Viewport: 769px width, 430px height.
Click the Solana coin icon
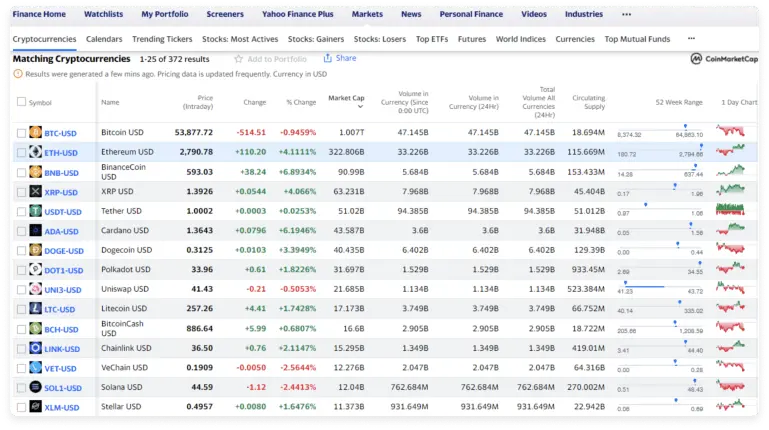click(36, 387)
